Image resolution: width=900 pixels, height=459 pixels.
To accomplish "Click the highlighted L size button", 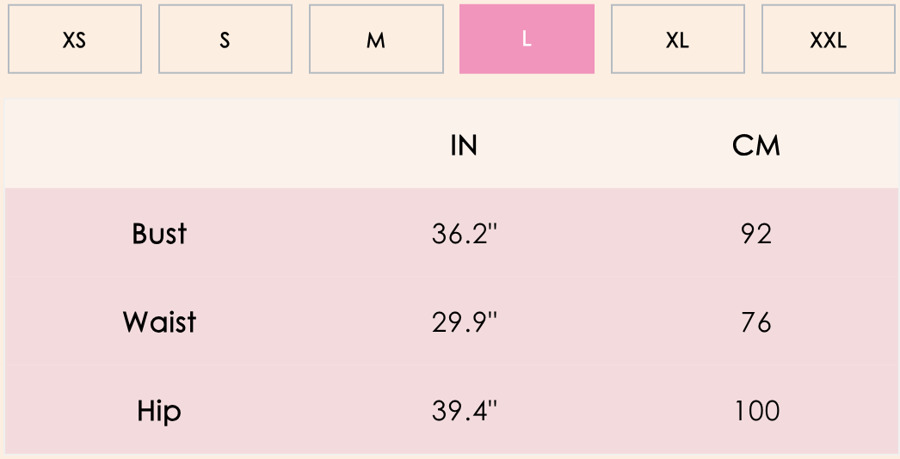I will [527, 39].
